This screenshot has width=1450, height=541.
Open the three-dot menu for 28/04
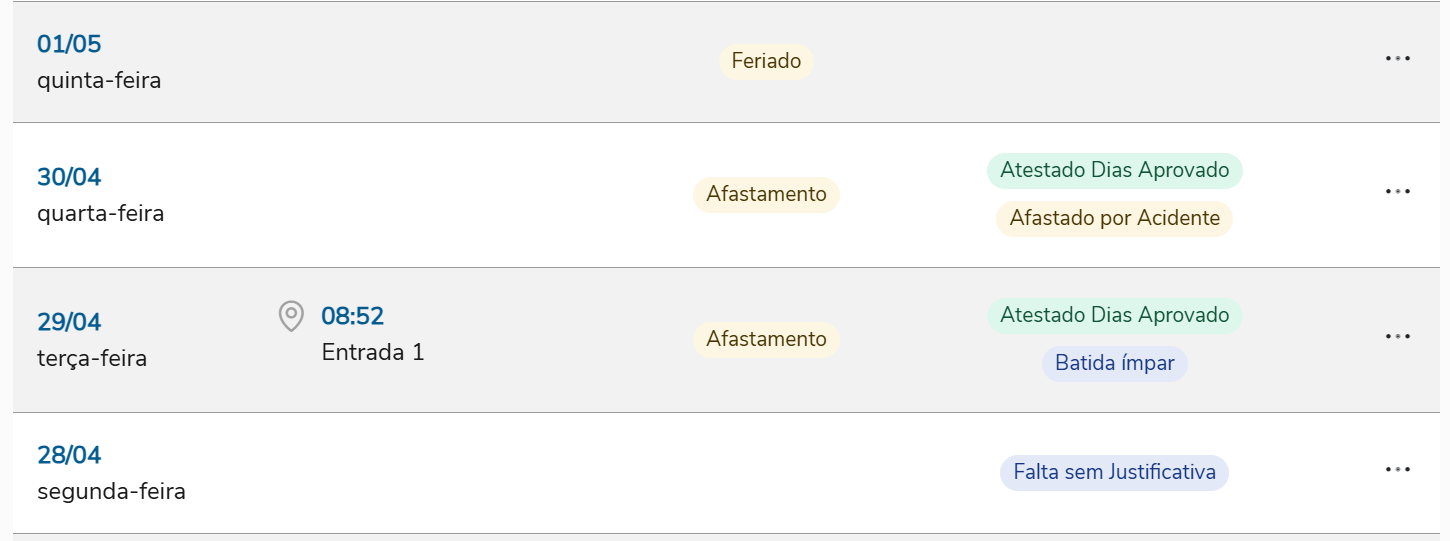1397,470
